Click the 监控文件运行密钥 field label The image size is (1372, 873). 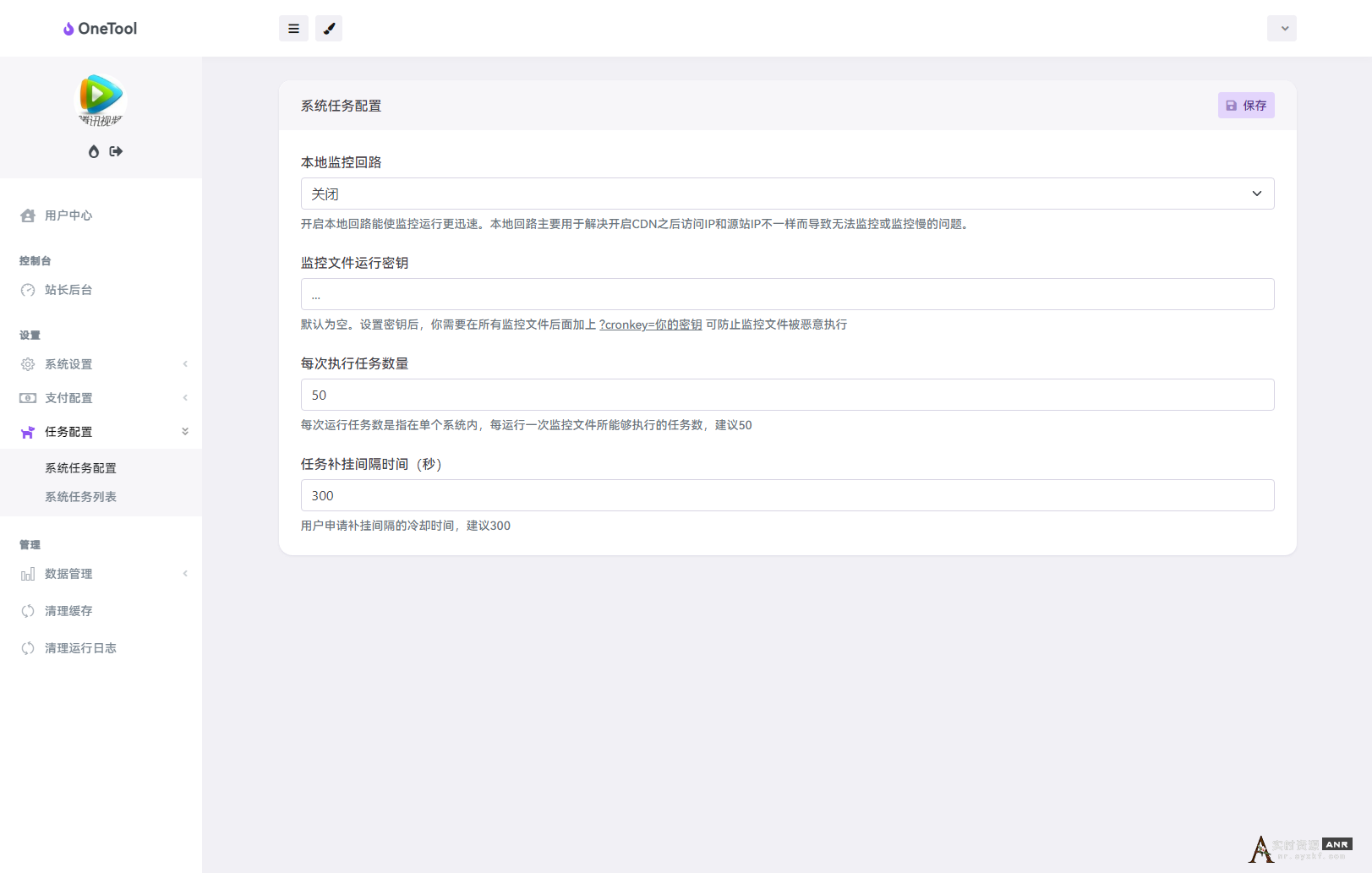[x=354, y=263]
